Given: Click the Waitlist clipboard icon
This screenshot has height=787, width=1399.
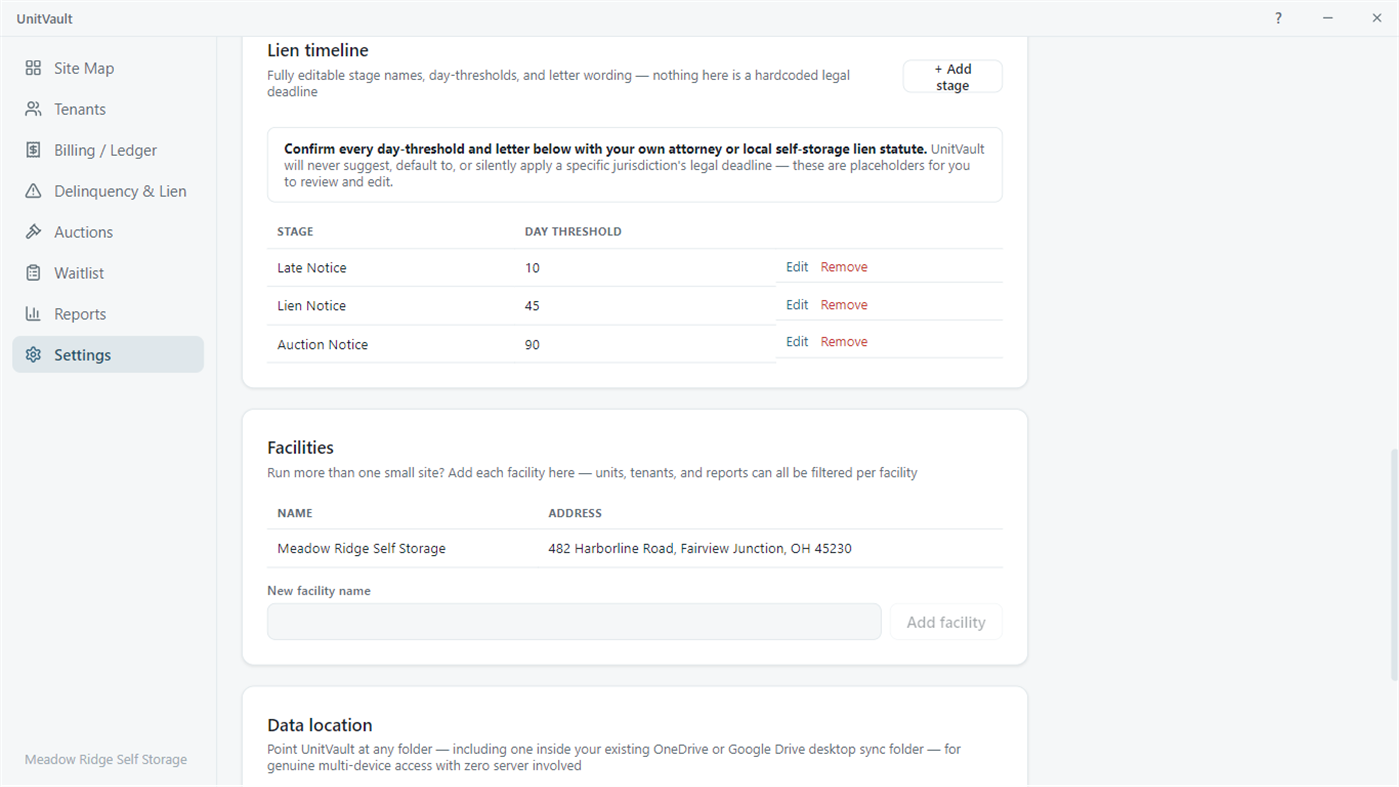Looking at the screenshot, I should point(33,273).
